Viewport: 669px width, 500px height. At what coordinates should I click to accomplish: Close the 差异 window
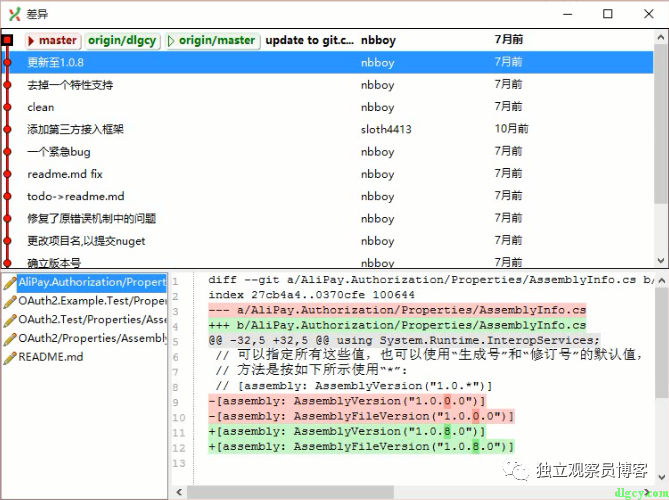point(649,14)
